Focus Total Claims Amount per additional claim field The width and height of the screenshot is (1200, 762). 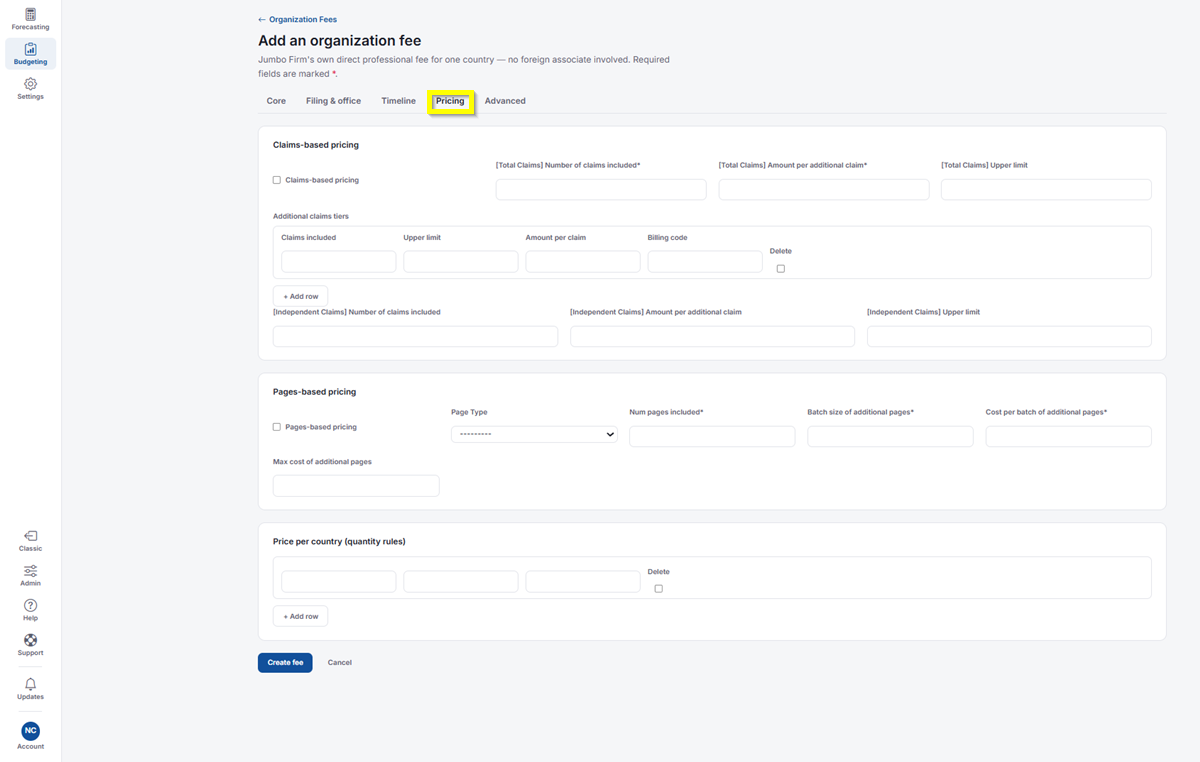(x=824, y=189)
